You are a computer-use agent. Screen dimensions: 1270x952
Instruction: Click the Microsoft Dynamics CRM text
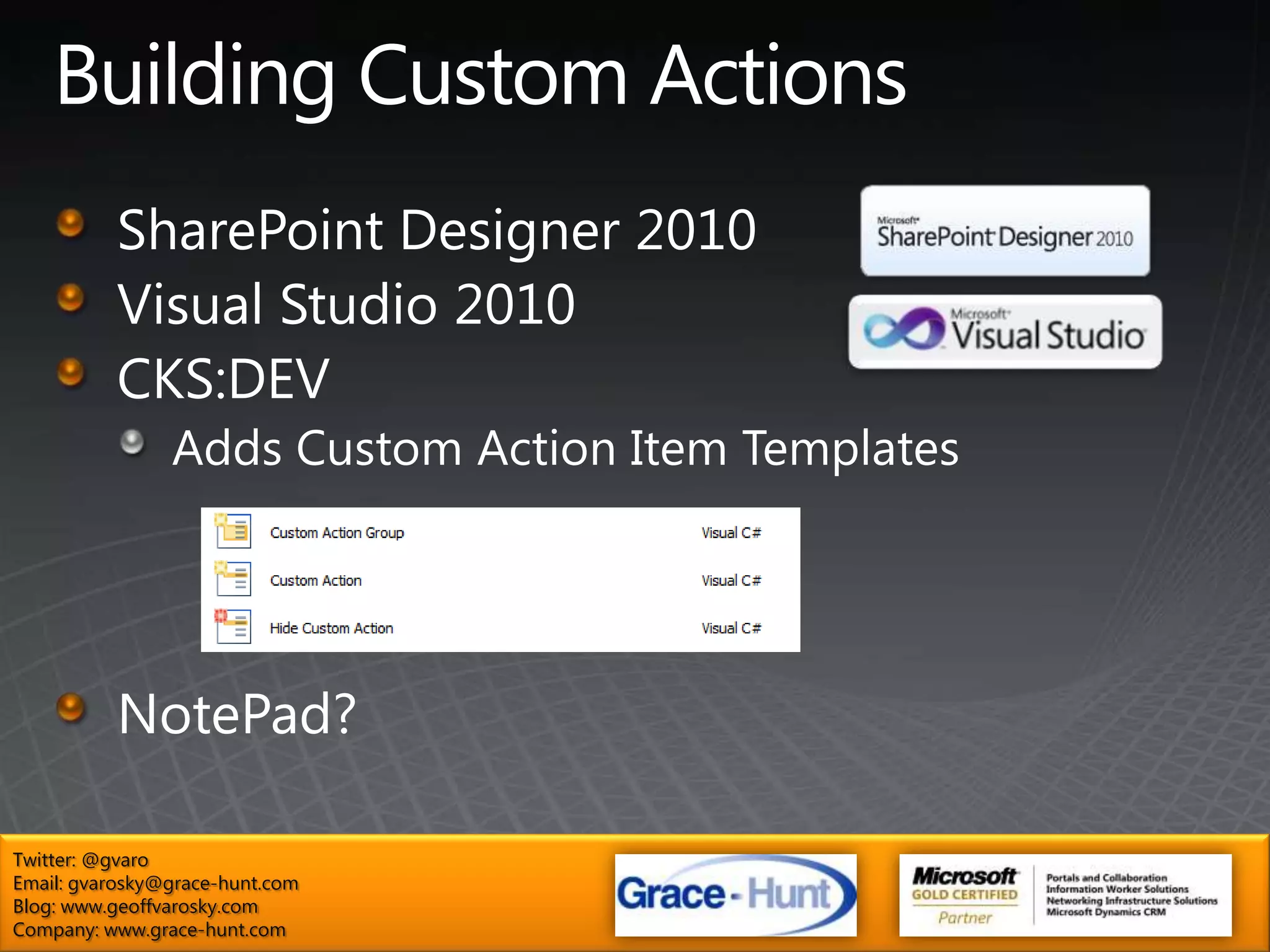pyautogui.click(x=1106, y=912)
